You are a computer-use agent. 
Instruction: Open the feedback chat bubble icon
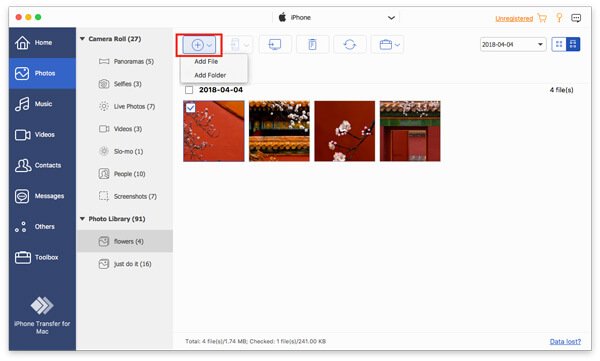point(576,18)
